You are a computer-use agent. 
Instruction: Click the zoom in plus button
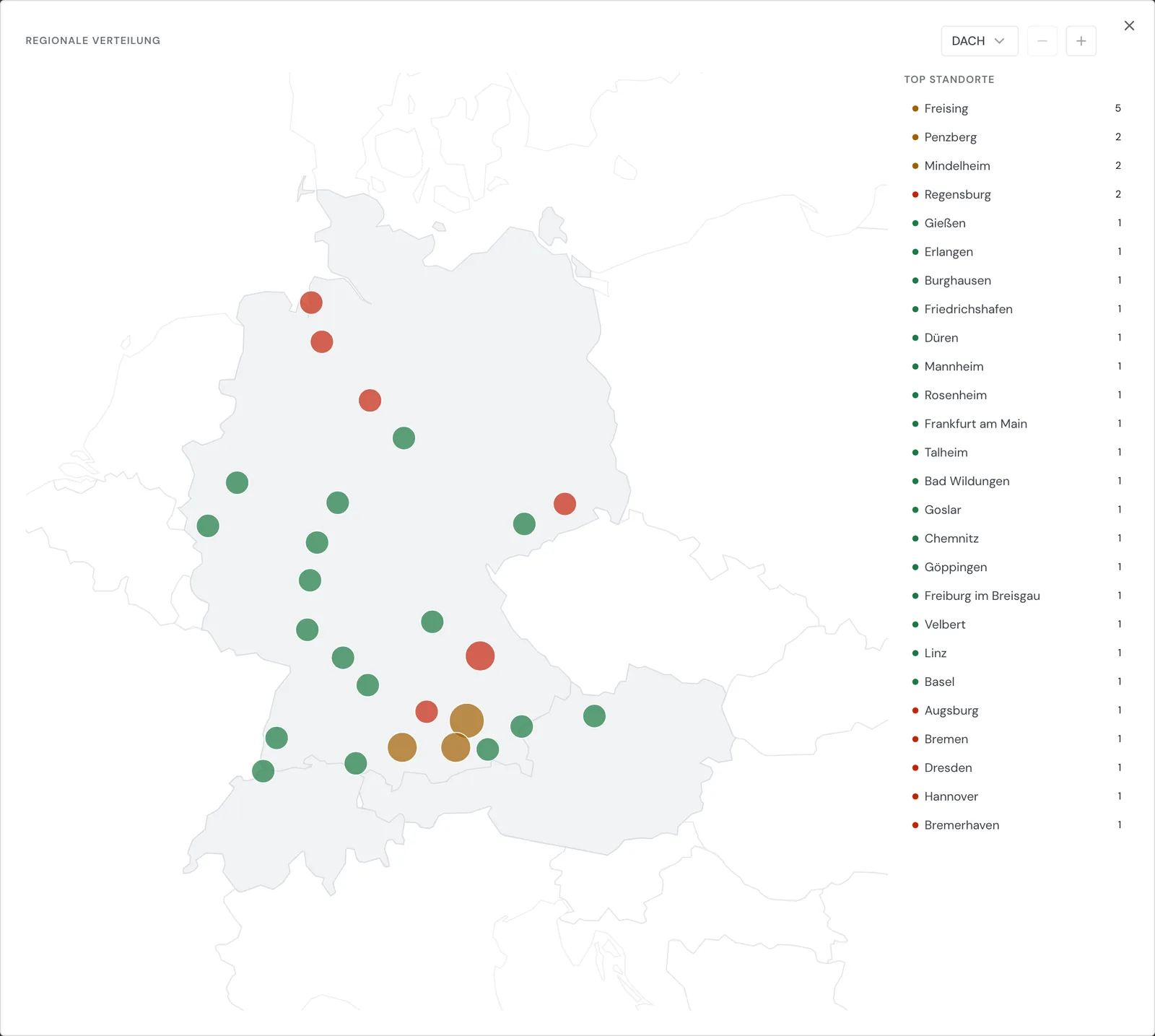pyautogui.click(x=1081, y=41)
